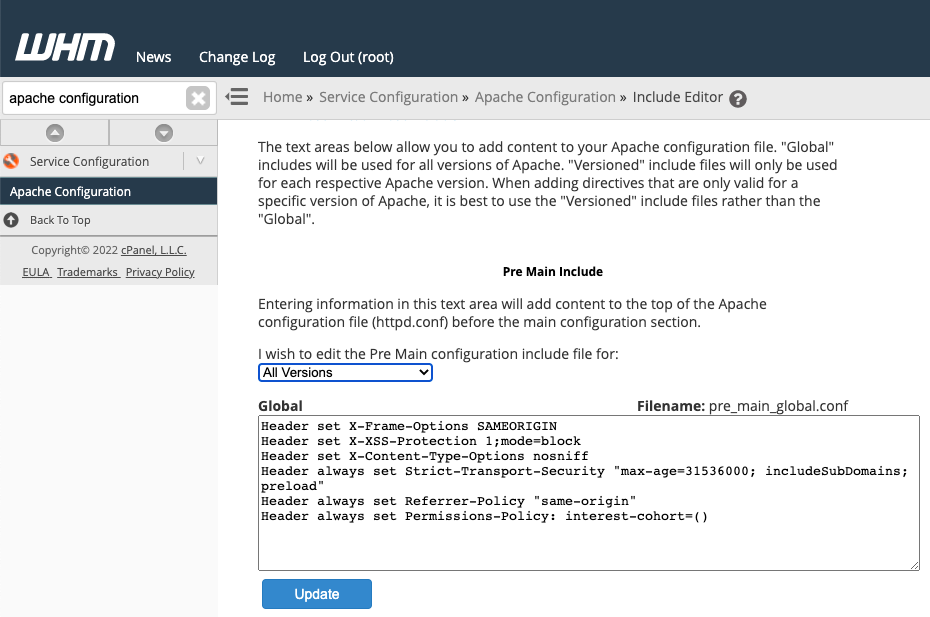
Task: Log out as root
Action: click(x=348, y=57)
